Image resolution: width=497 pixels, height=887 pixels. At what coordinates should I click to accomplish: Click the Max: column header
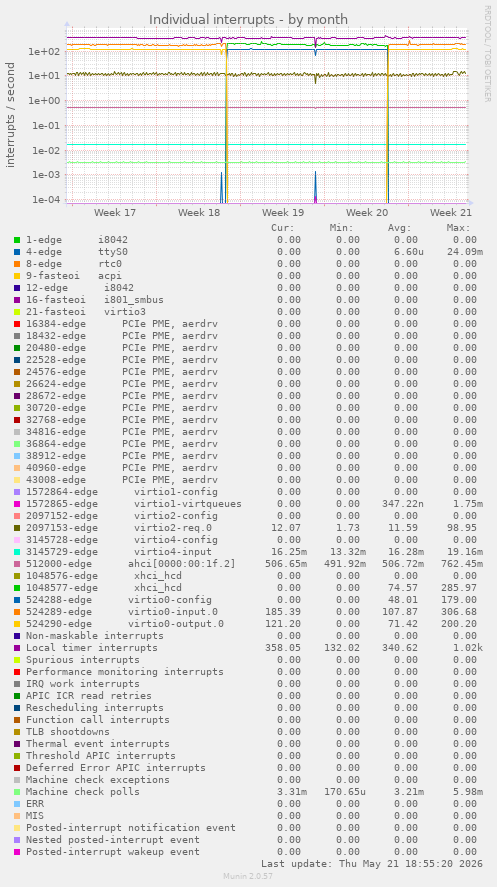pyautogui.click(x=459, y=228)
